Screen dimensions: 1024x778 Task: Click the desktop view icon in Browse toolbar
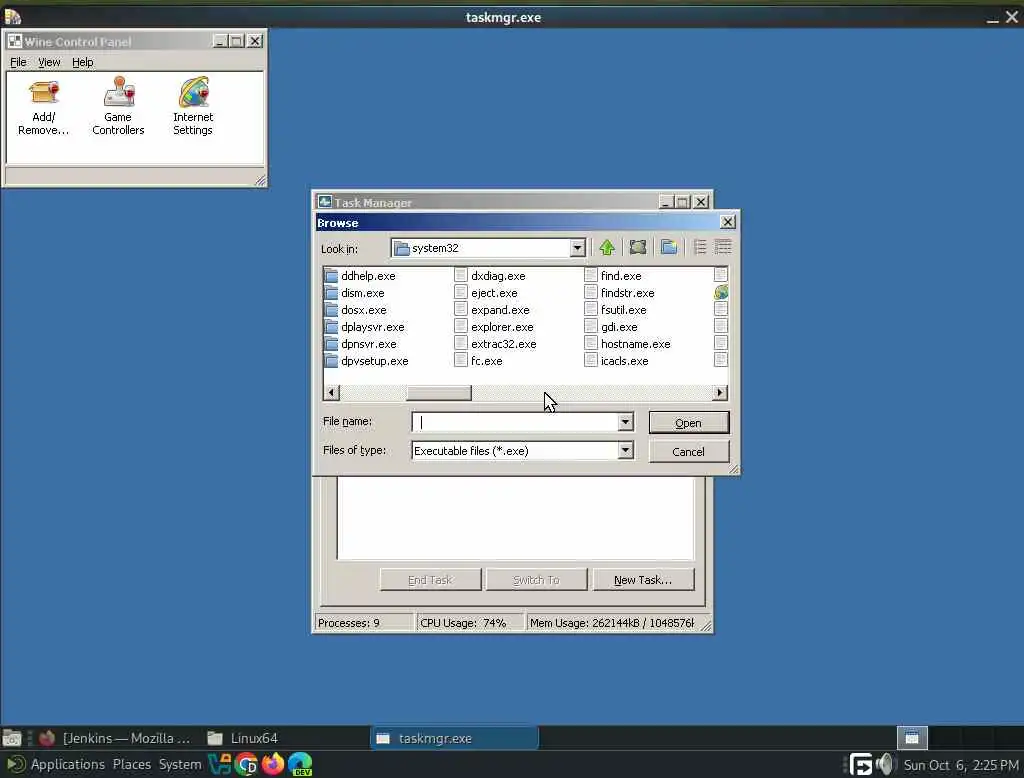tap(637, 248)
